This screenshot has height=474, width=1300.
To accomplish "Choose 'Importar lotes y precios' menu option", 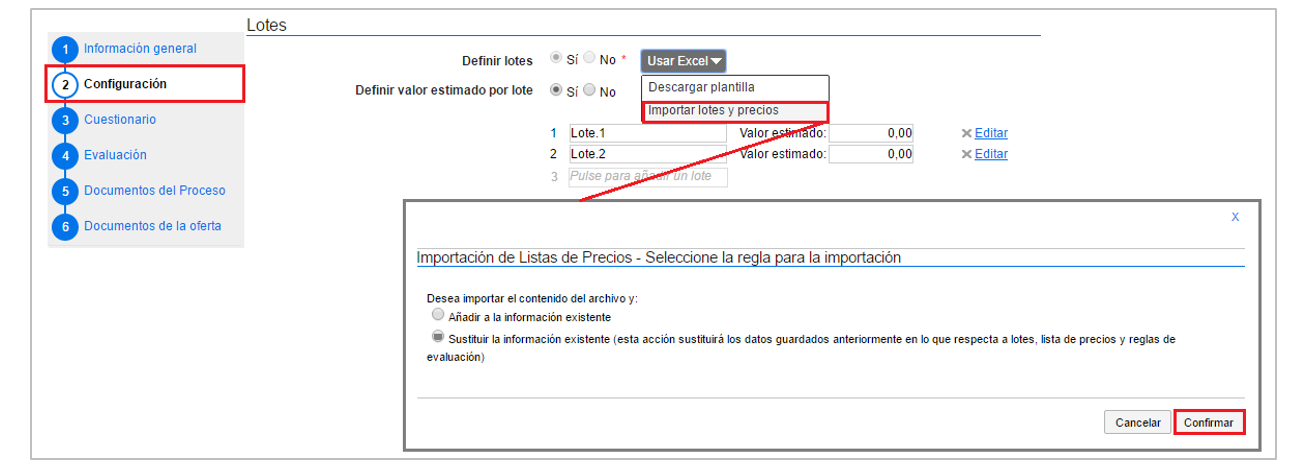I will (x=713, y=111).
